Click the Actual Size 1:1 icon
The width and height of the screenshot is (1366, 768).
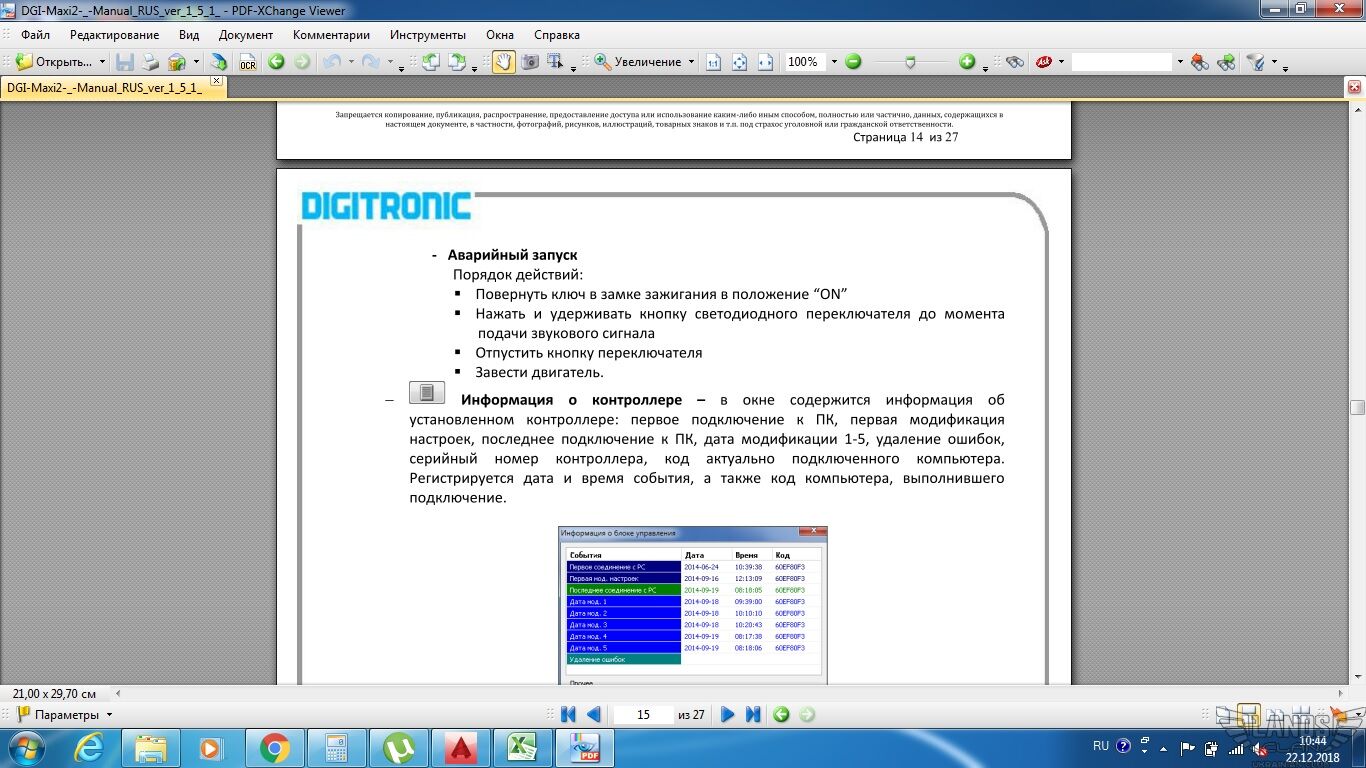[x=713, y=62]
